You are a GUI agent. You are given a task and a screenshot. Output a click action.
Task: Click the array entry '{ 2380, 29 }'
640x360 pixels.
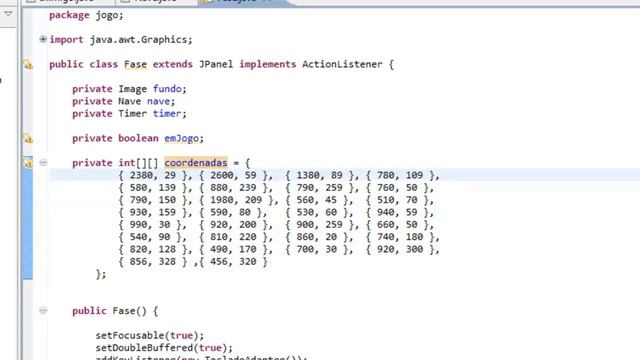click(x=153, y=176)
